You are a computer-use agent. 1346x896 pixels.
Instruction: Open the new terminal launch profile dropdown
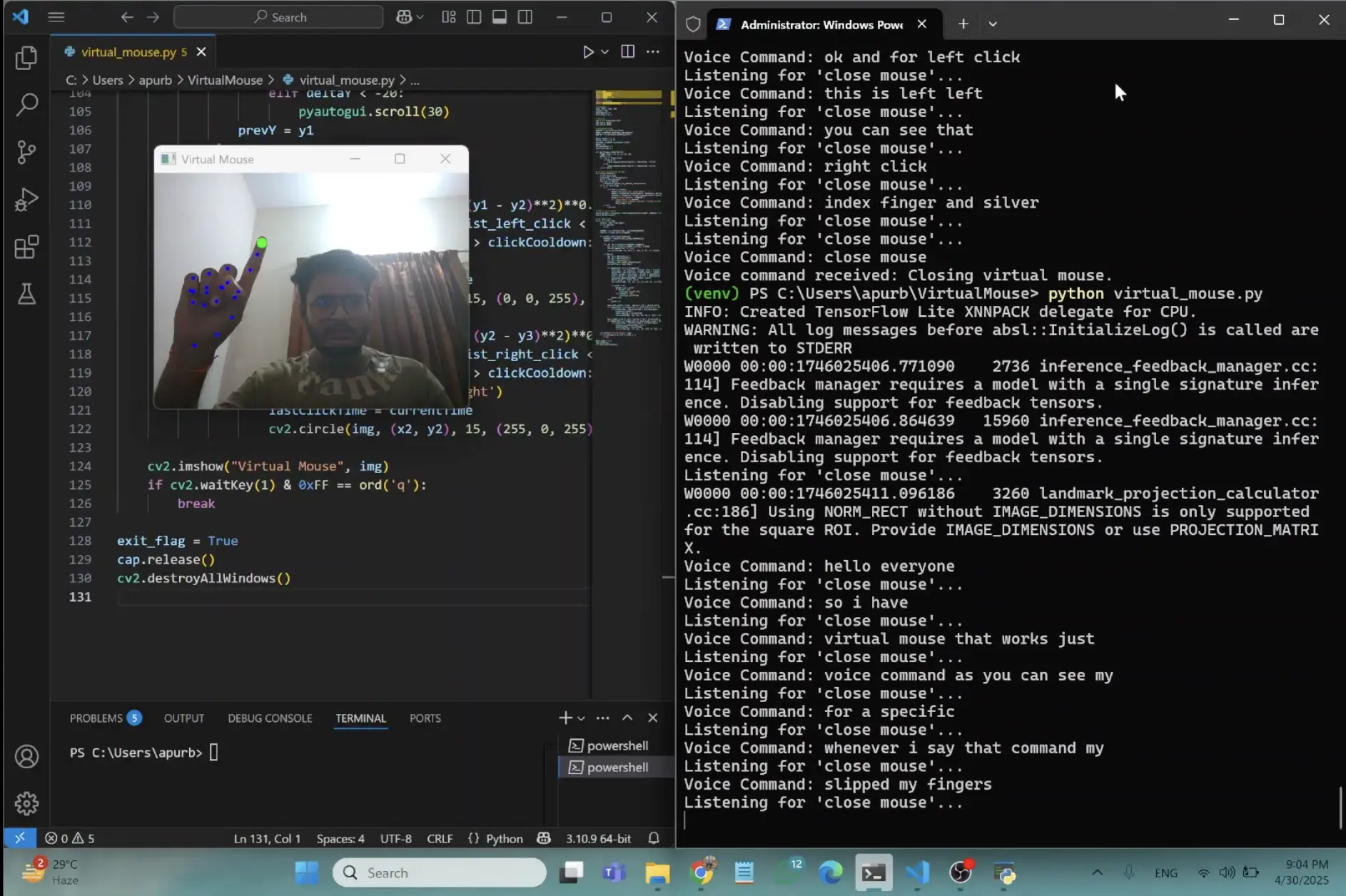[x=582, y=718]
